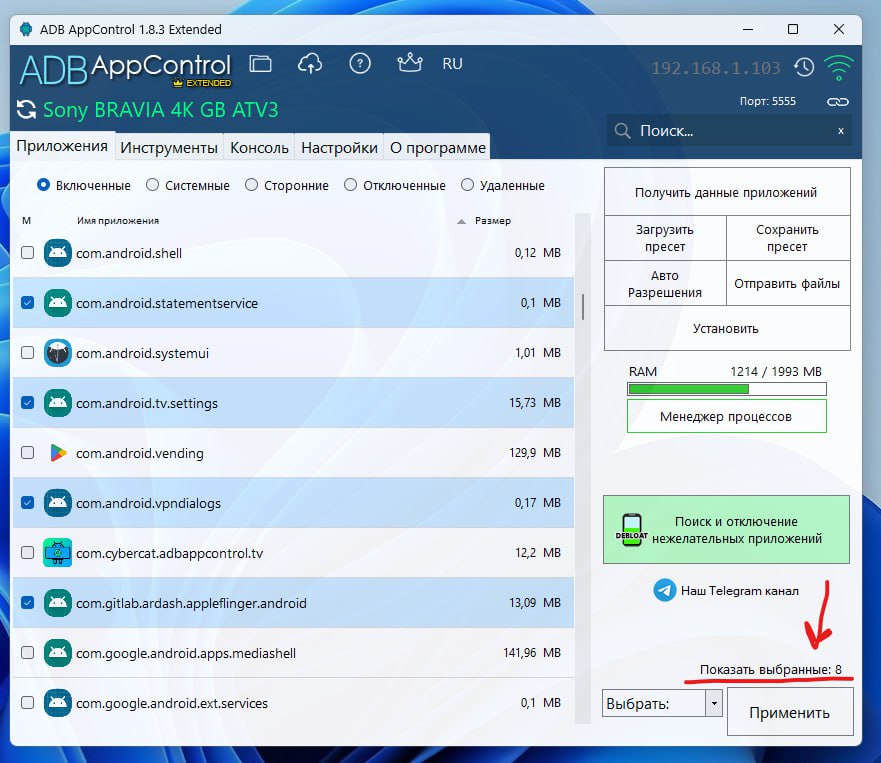Viewport: 881px width, 763px height.
Task: Click the com.android.tv.settings app icon
Action: click(x=57, y=403)
